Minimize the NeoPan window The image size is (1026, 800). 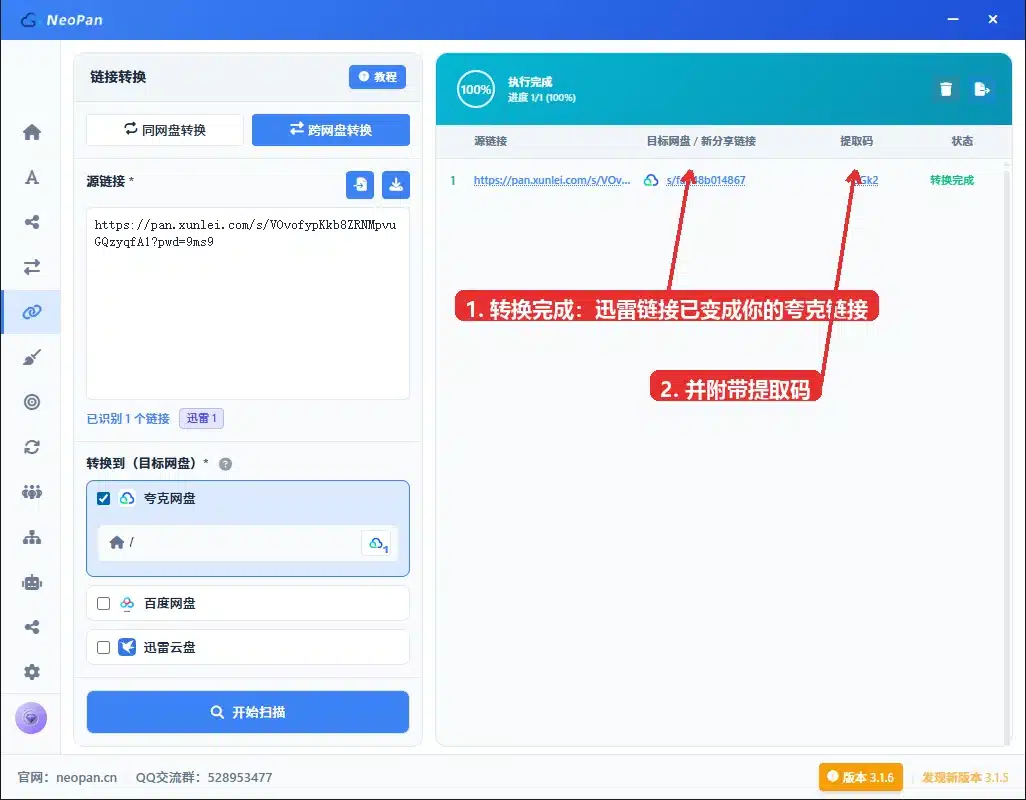pos(953,20)
